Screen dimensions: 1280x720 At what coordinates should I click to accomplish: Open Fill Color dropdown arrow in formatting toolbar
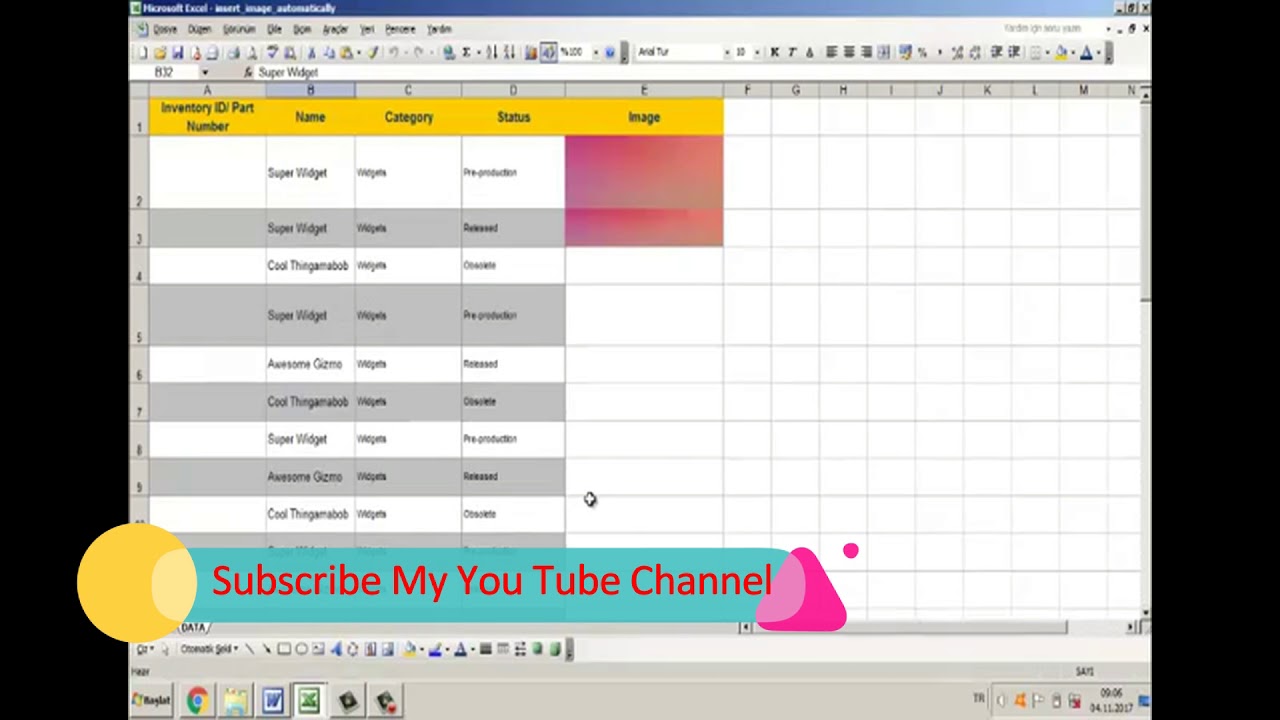1072,52
